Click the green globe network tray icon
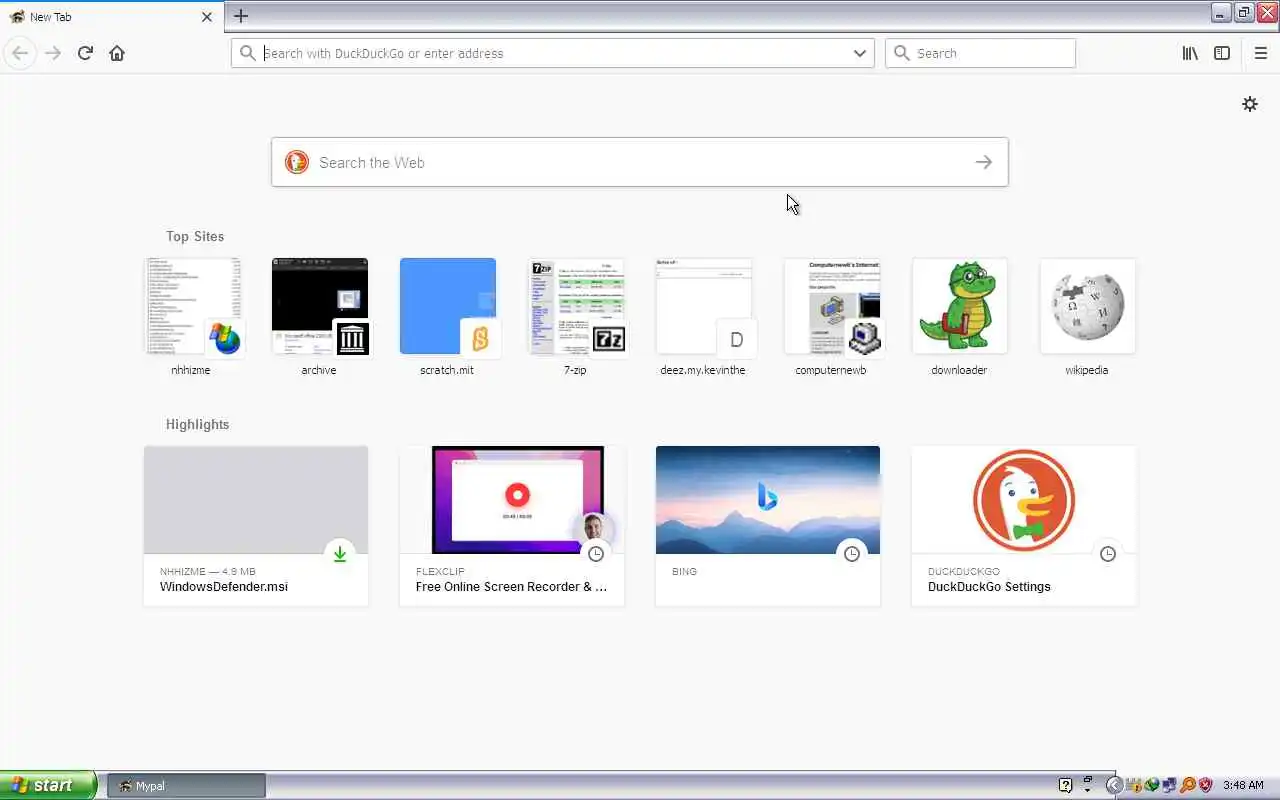1280x800 pixels. (1152, 785)
